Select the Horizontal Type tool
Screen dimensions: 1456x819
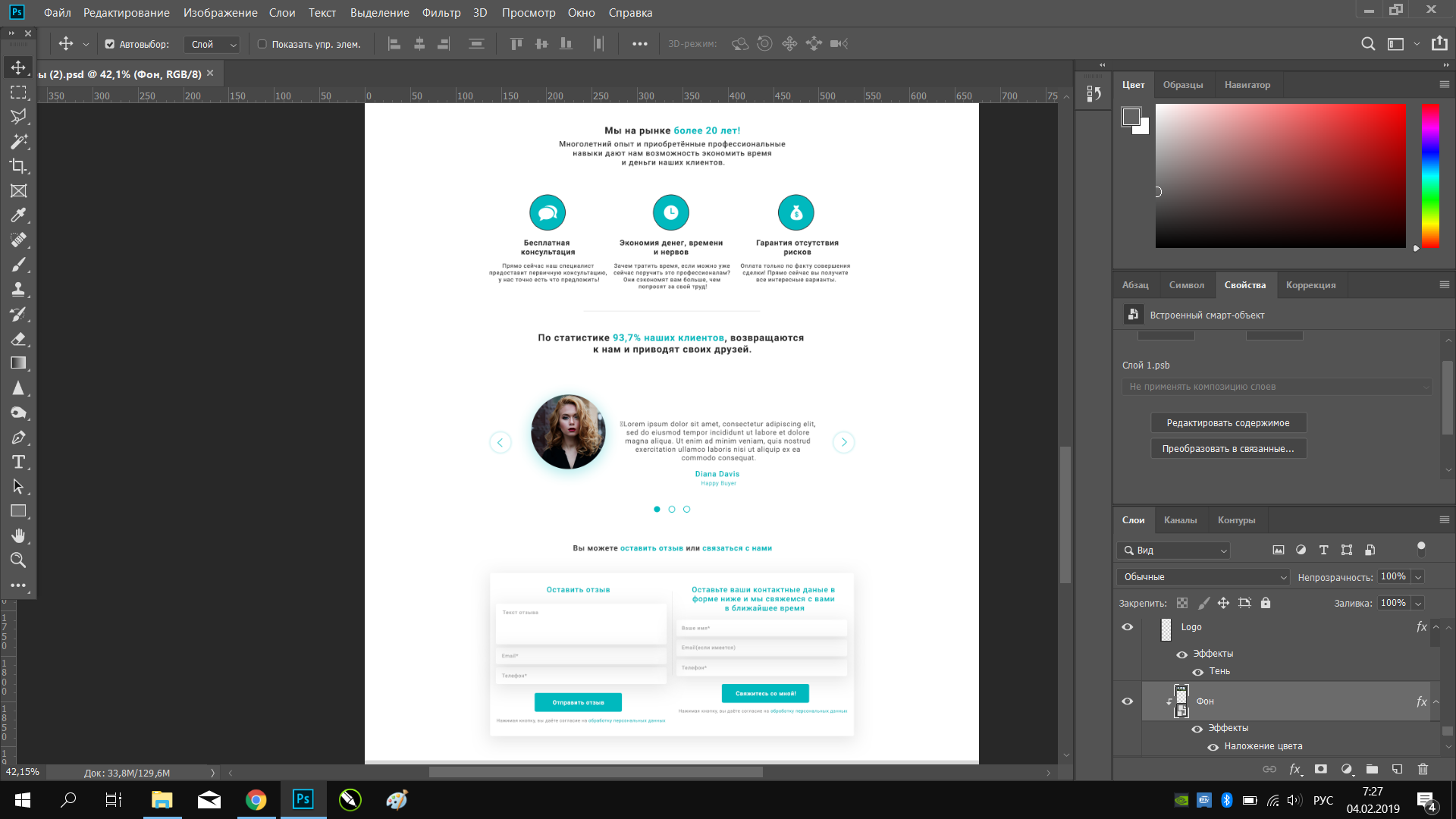point(18,462)
